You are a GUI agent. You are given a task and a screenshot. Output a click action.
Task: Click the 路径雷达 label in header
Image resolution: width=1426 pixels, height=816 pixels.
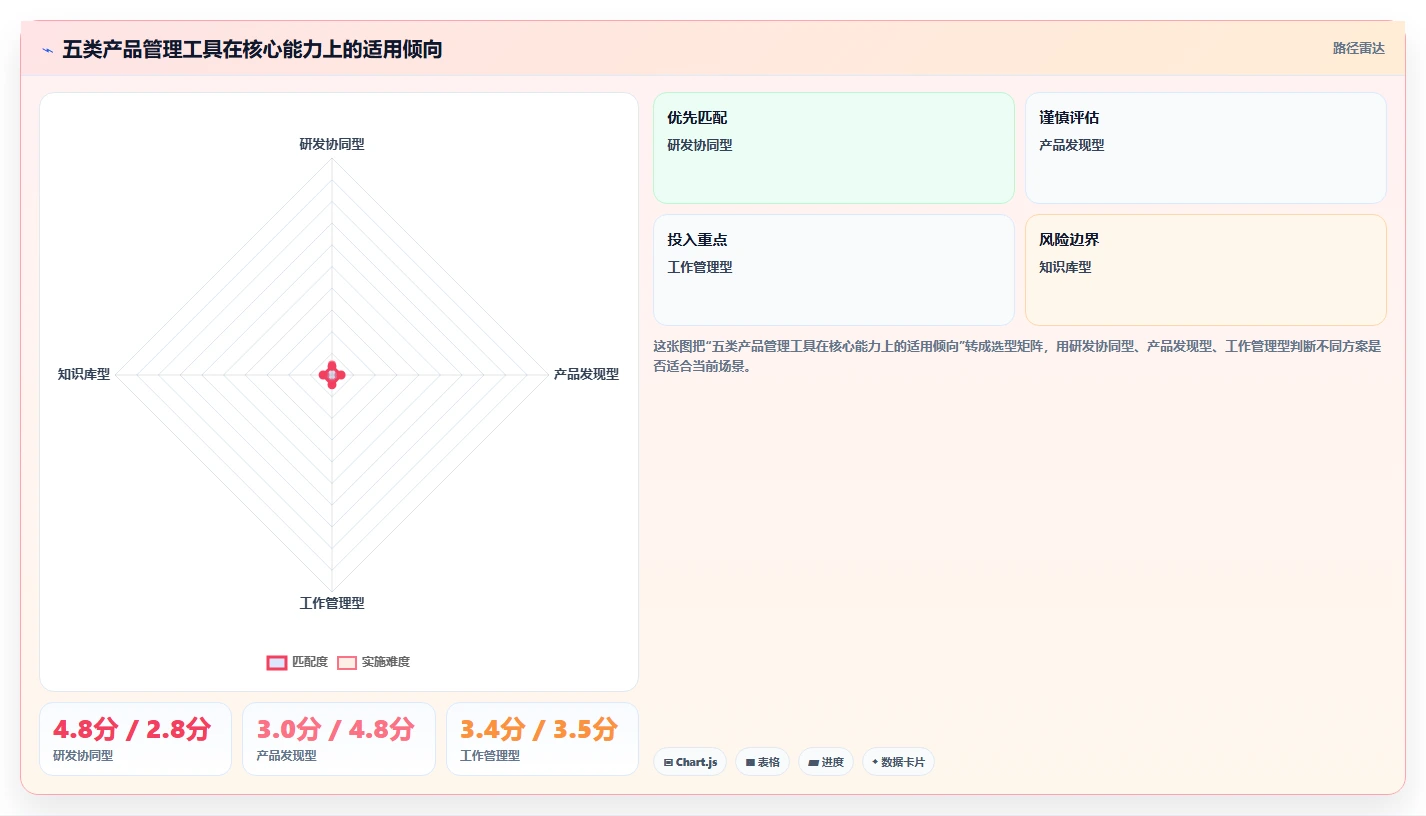click(x=1358, y=48)
